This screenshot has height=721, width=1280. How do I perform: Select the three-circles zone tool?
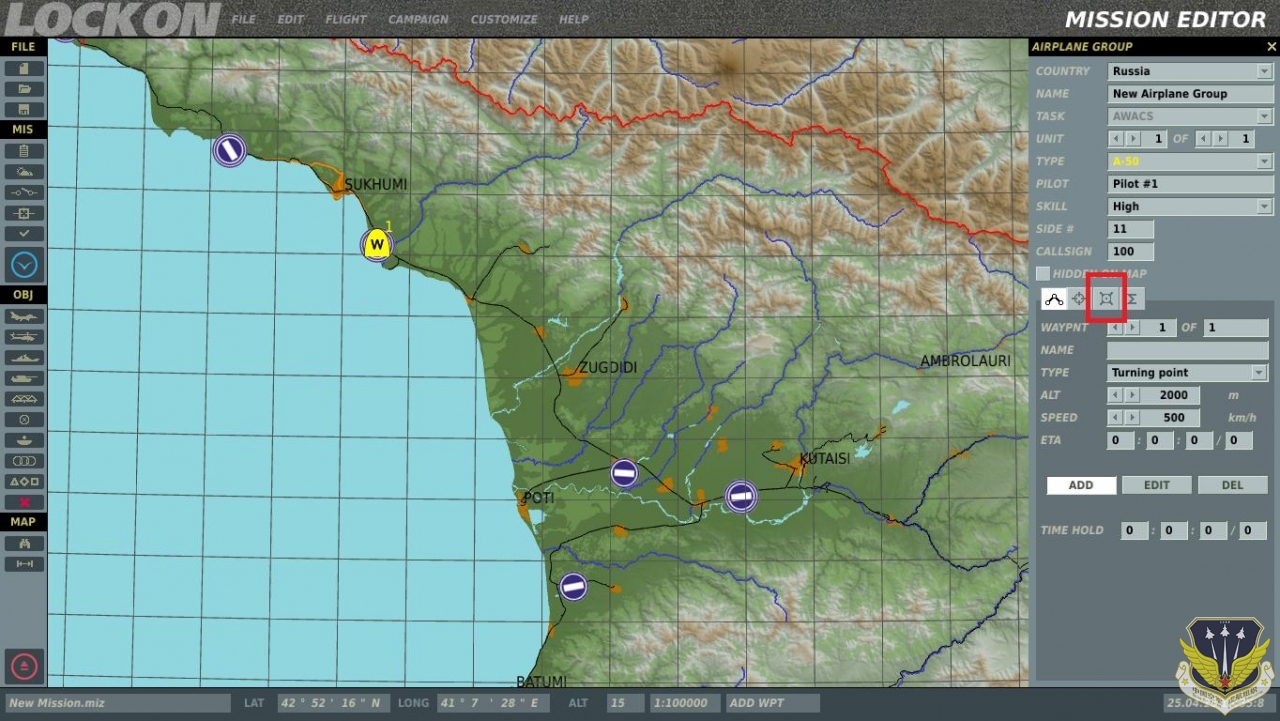[24, 461]
